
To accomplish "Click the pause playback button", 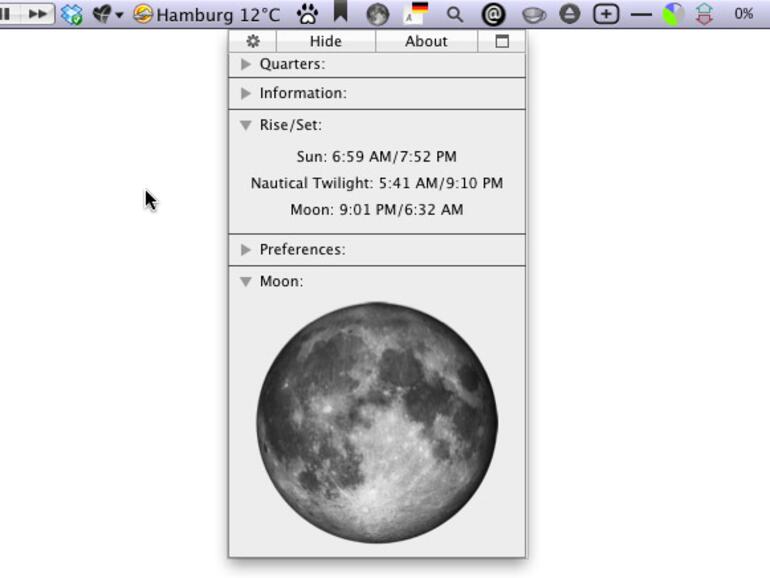I will (x=6, y=14).
